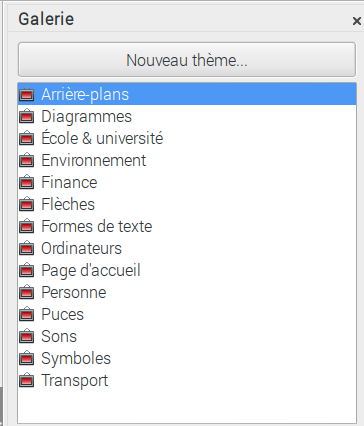Select the Transport theme label
The width and height of the screenshot is (364, 426).
coord(75,380)
